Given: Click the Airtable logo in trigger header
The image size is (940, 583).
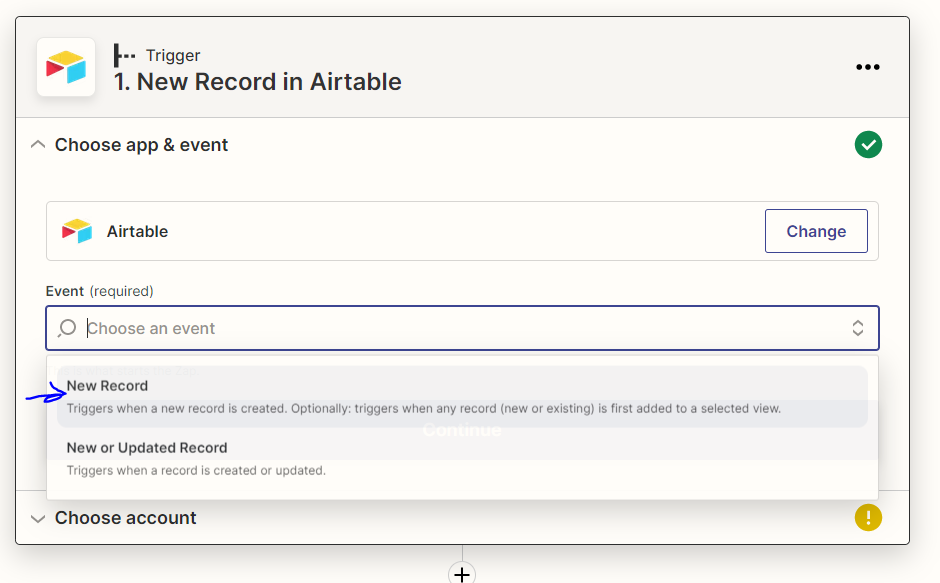Looking at the screenshot, I should [66, 67].
